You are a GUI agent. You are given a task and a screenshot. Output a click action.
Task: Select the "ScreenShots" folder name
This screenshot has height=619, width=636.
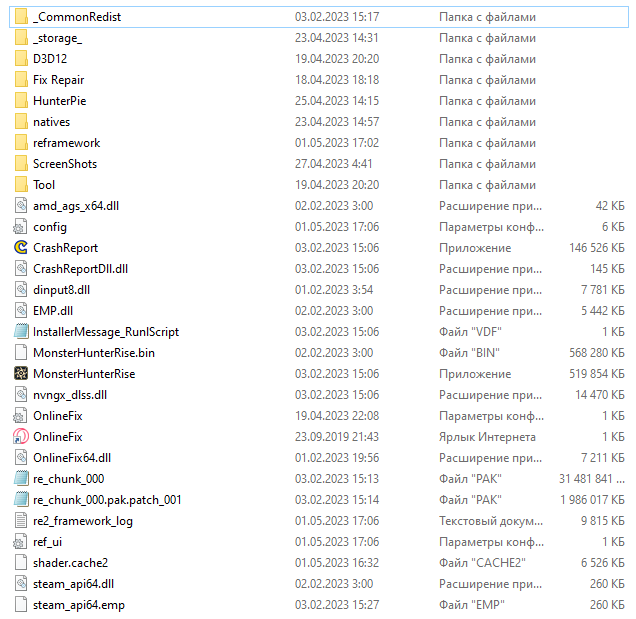[65, 164]
